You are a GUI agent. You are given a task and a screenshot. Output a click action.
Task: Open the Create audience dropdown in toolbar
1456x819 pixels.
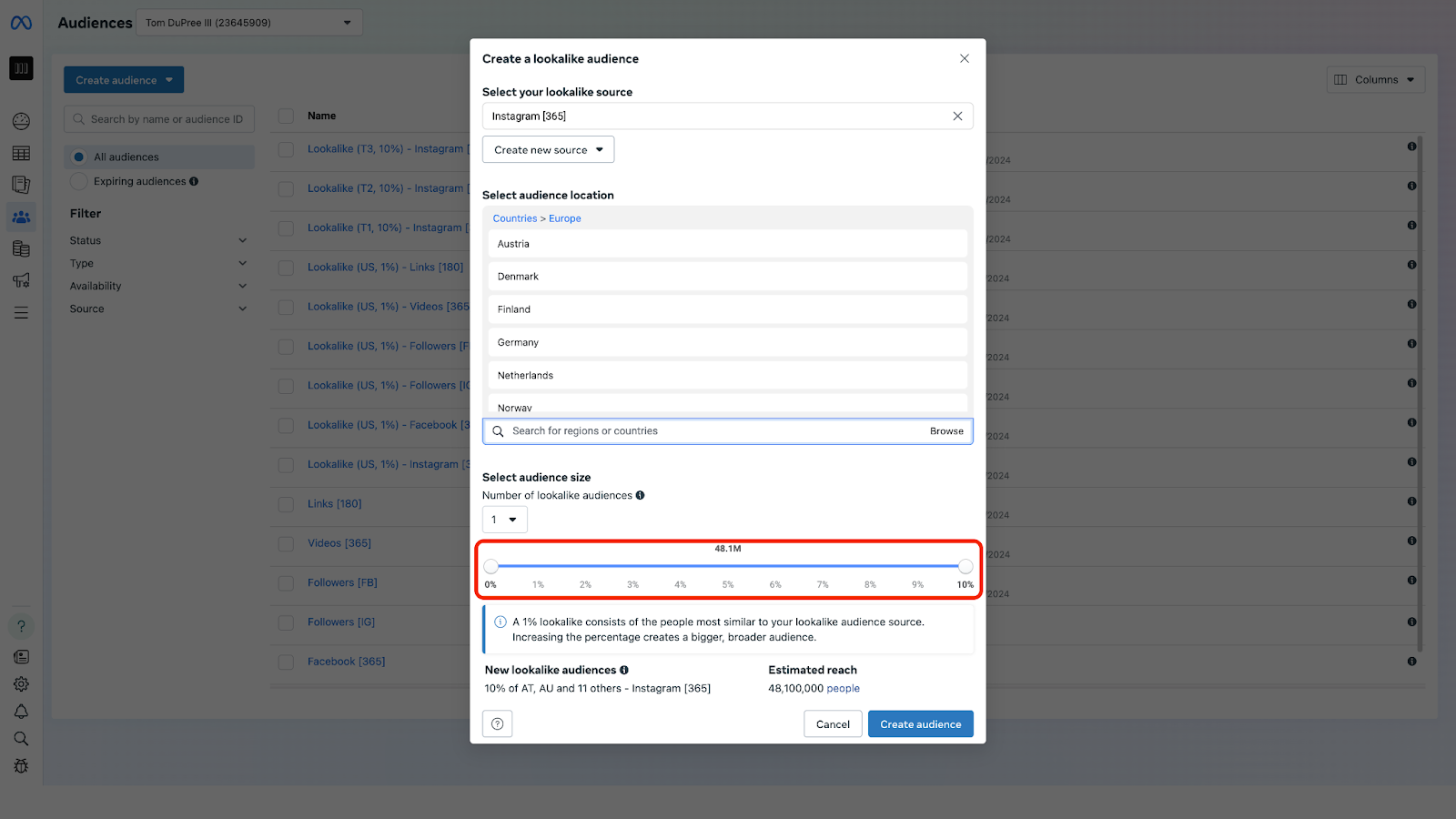tap(124, 80)
